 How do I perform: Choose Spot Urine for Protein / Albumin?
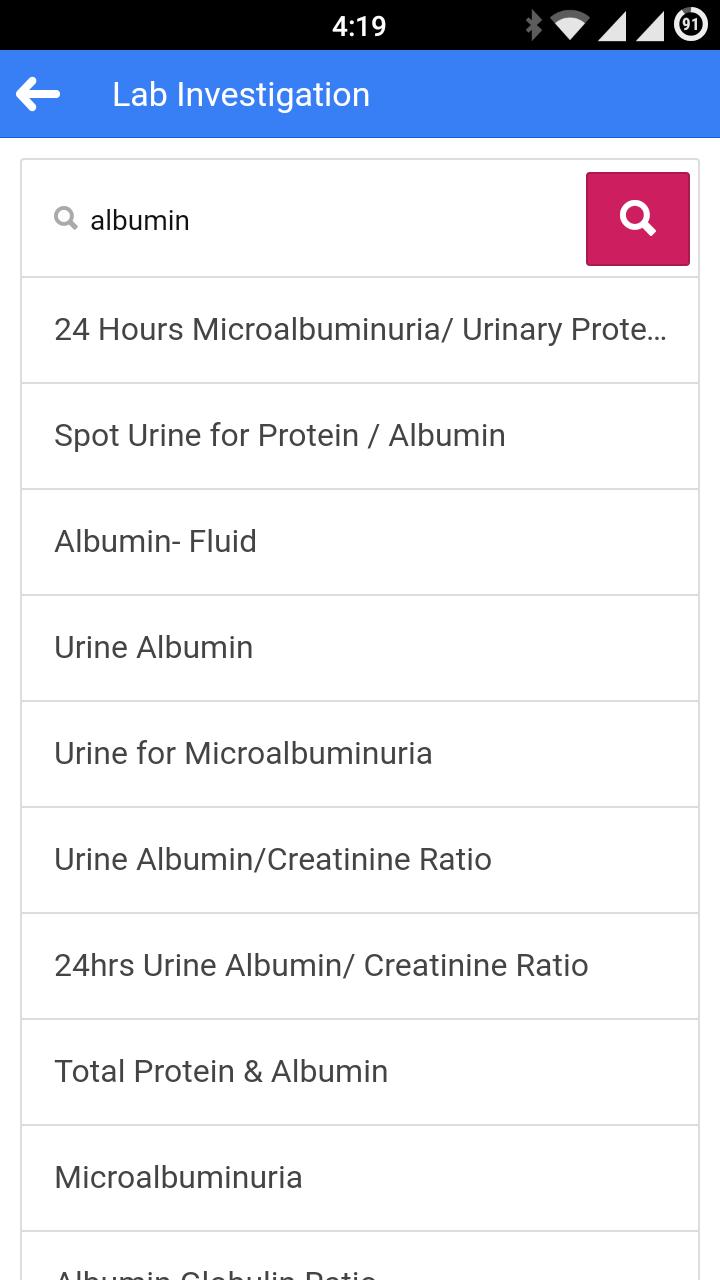360,436
